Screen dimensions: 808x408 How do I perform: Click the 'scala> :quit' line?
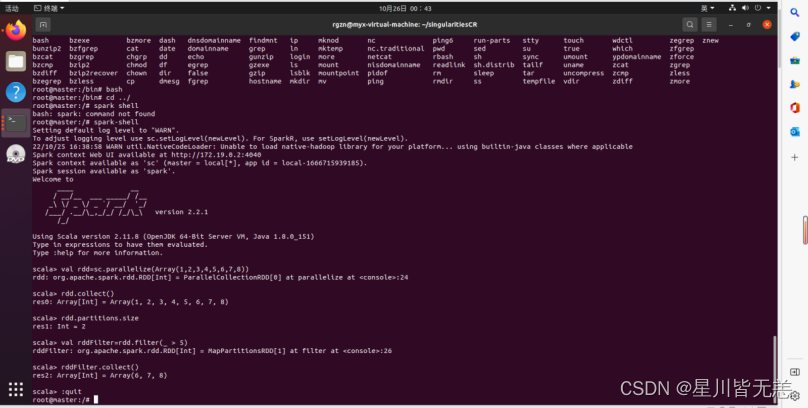57,392
